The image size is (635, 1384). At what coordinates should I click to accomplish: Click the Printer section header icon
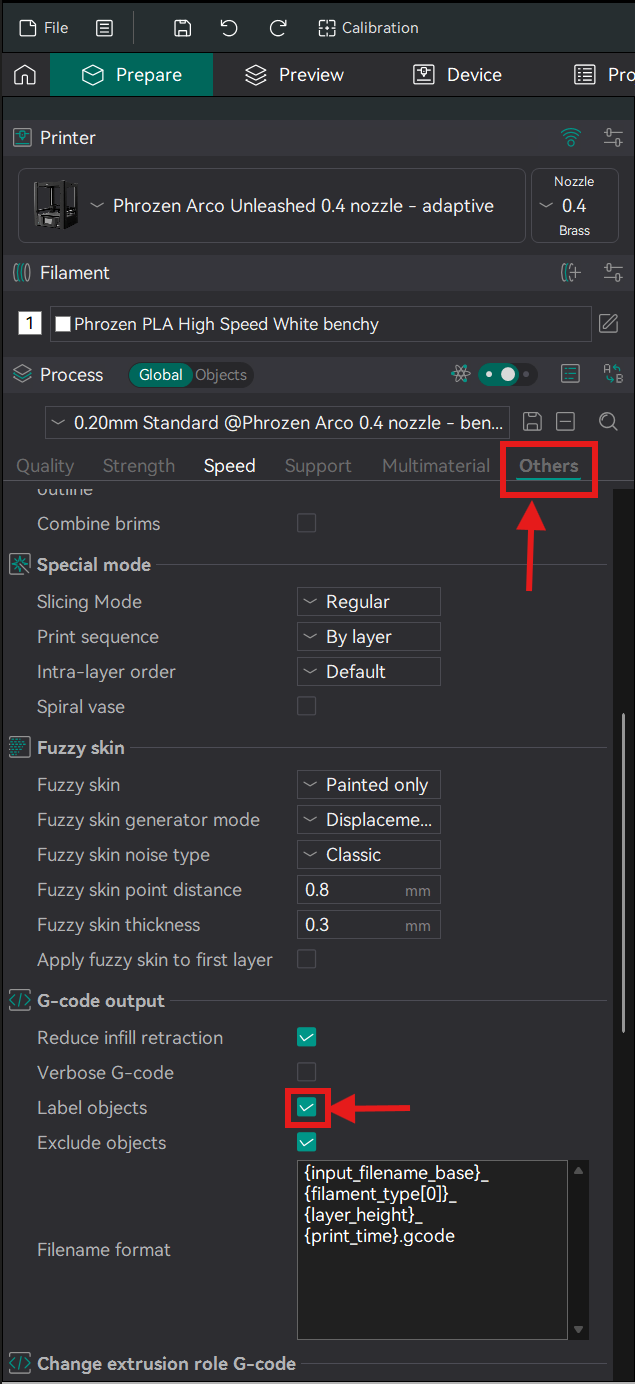coord(22,137)
